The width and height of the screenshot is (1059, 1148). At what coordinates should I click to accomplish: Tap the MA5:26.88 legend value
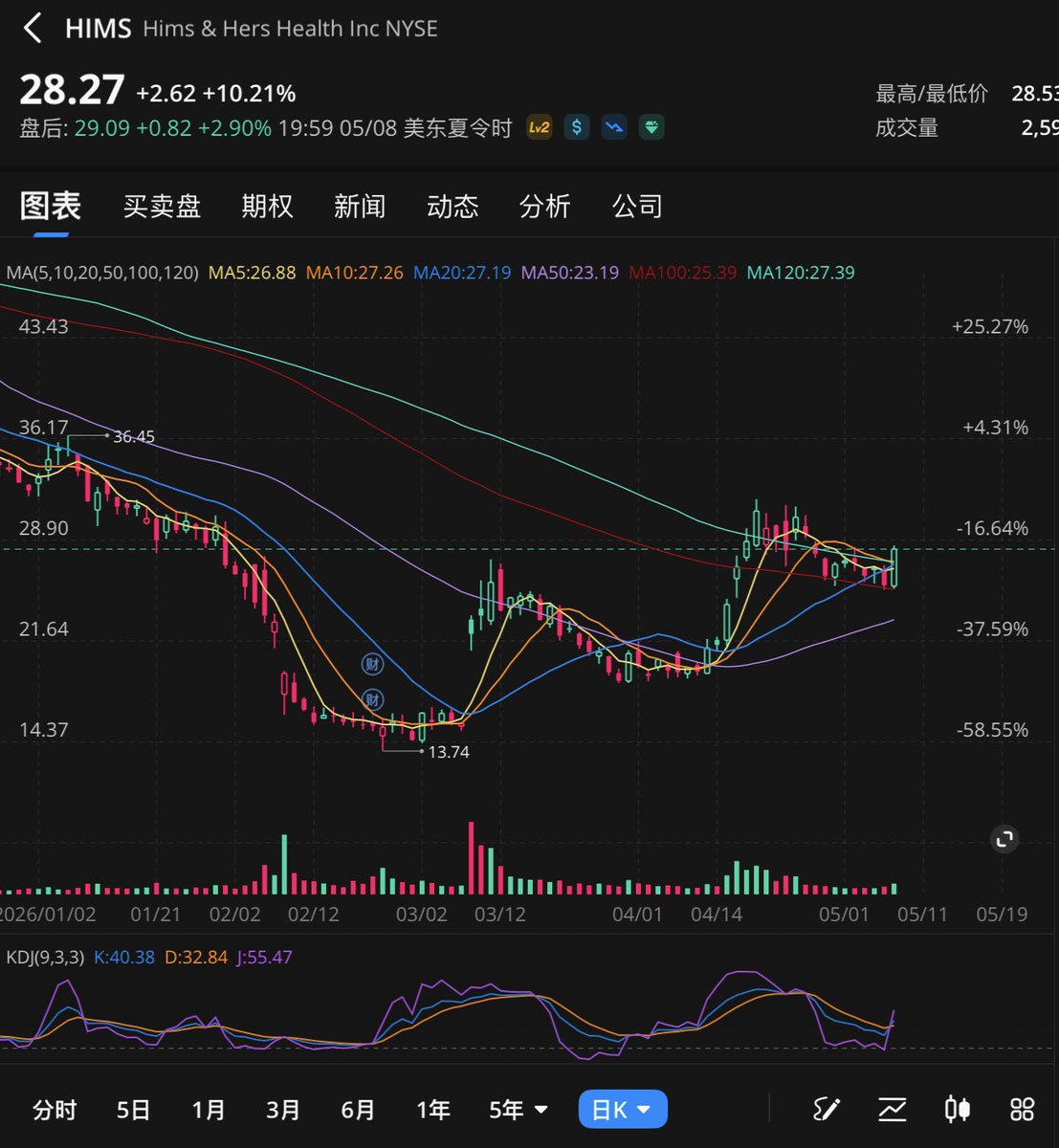(x=253, y=273)
